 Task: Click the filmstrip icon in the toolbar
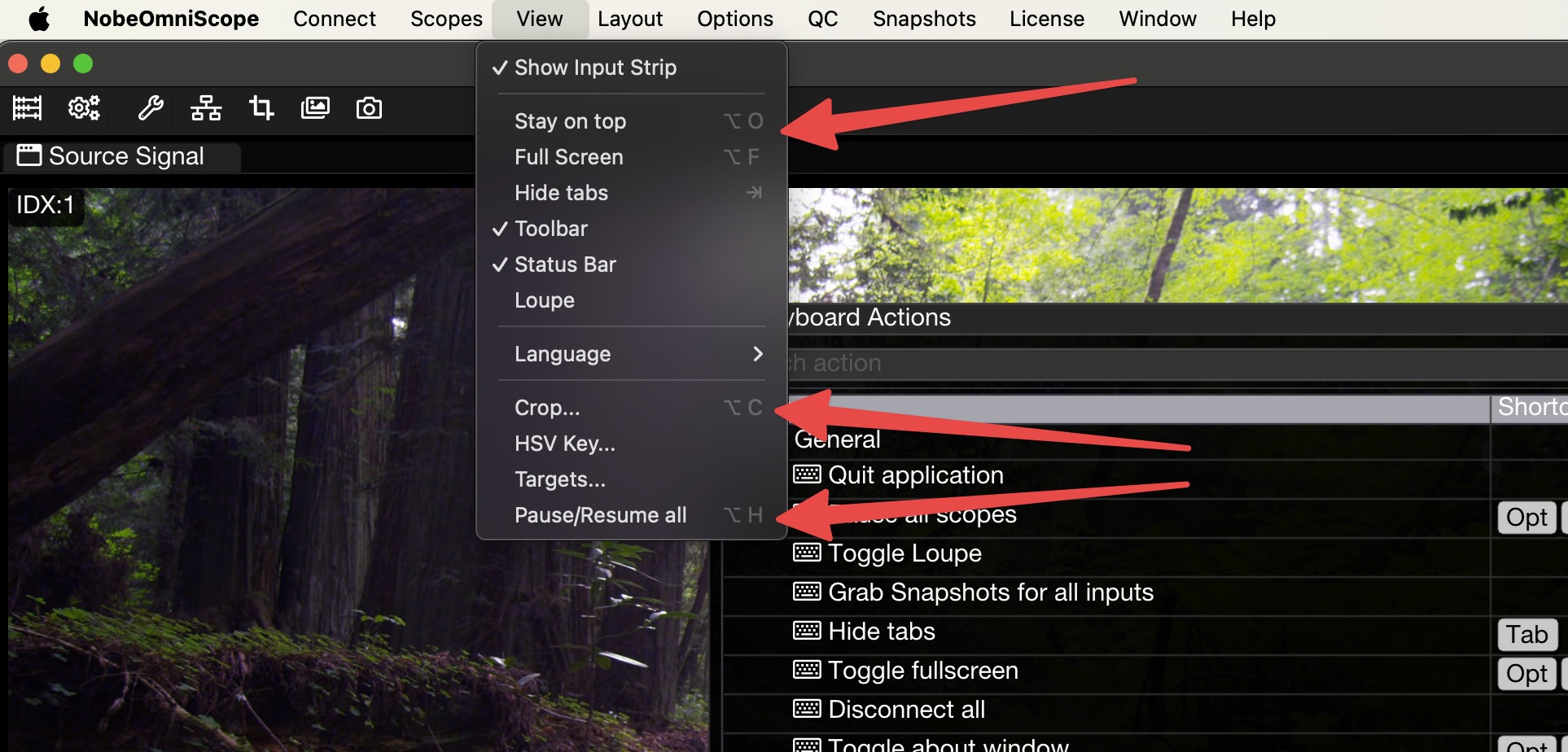[x=27, y=107]
